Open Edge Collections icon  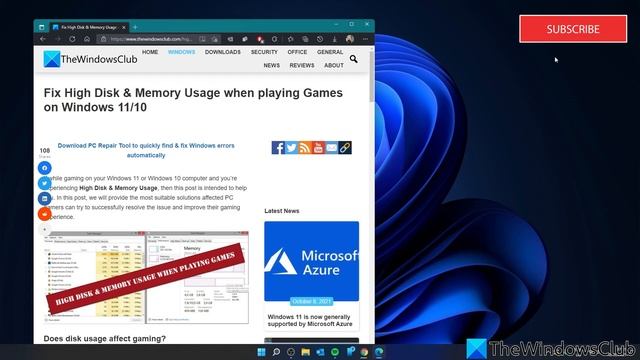(305, 39)
